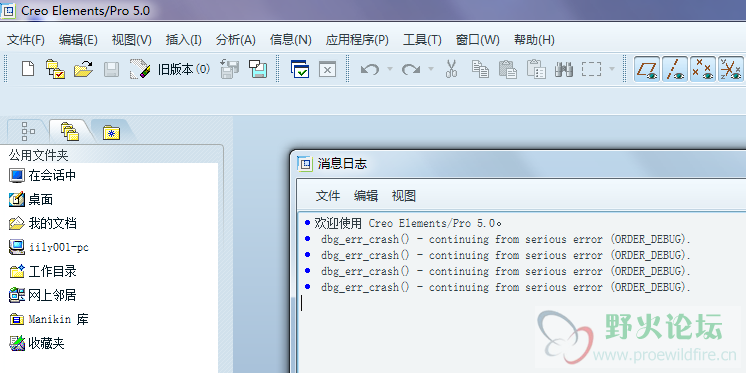
Task: Click the save a copy icon
Action: pos(229,69)
